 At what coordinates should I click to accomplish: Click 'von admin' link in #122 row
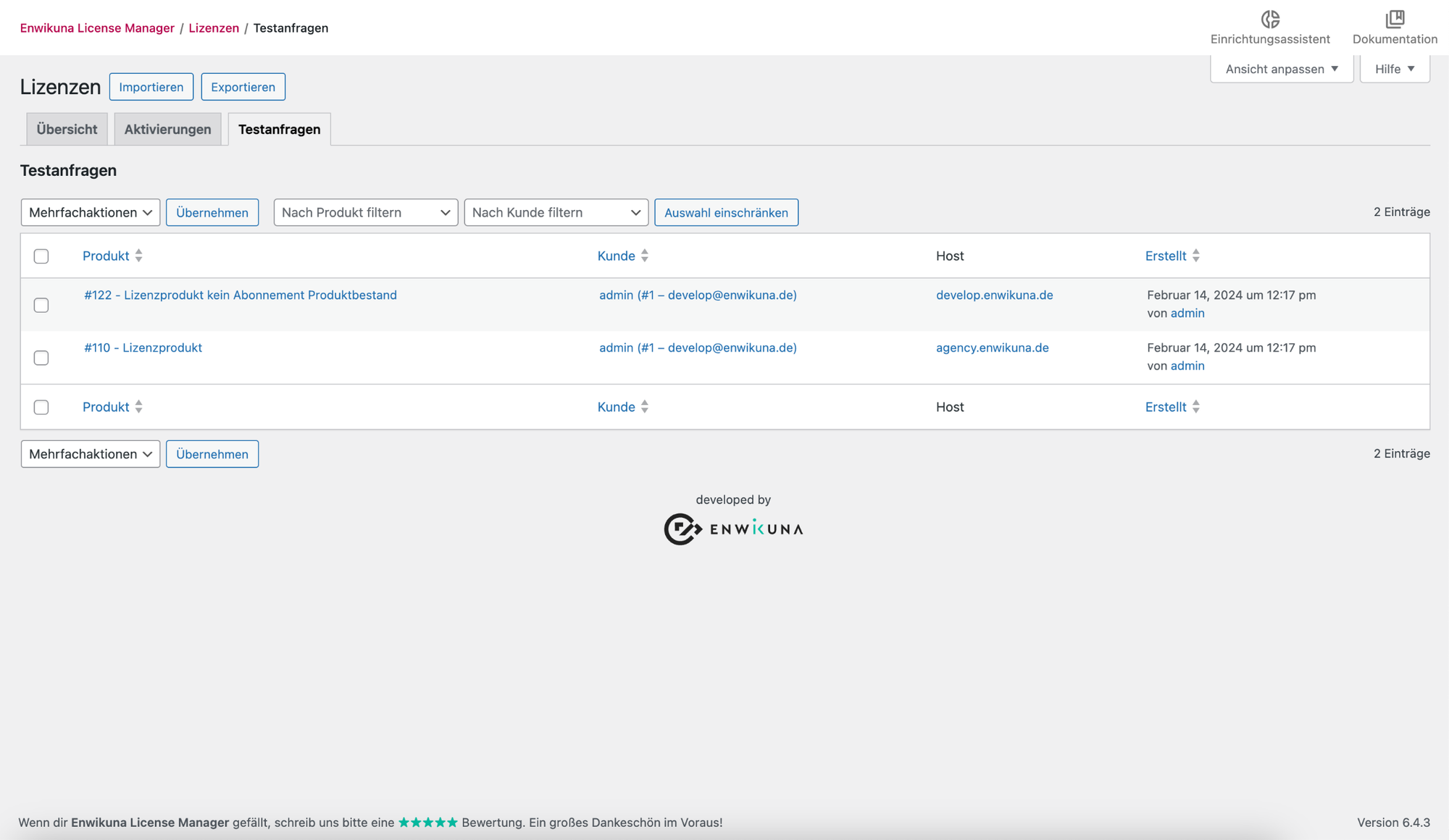(1187, 313)
